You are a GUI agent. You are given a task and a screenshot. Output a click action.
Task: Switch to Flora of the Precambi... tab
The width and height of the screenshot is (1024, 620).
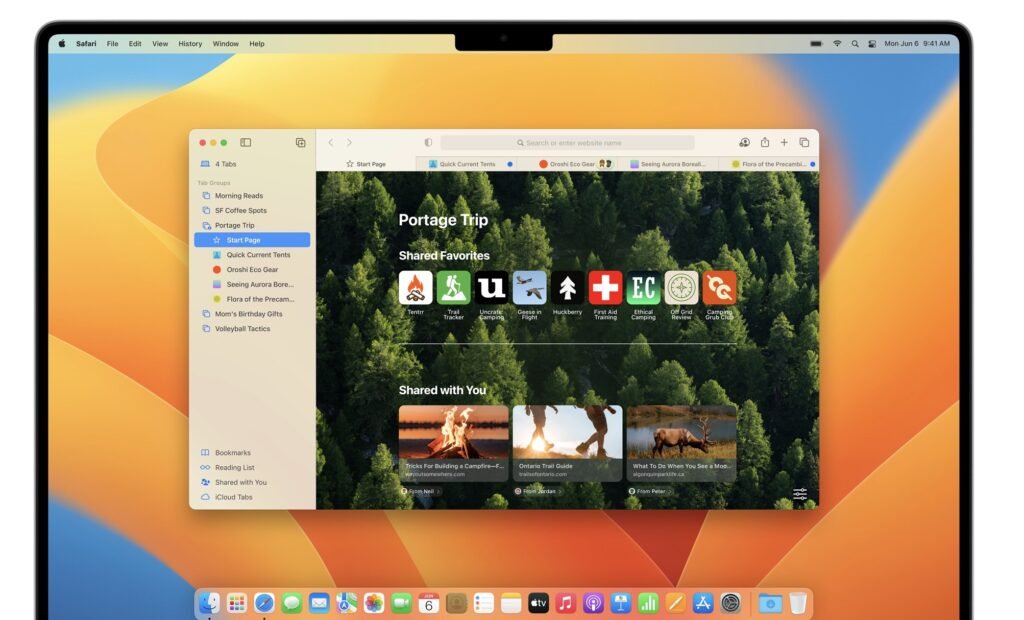tap(769, 164)
